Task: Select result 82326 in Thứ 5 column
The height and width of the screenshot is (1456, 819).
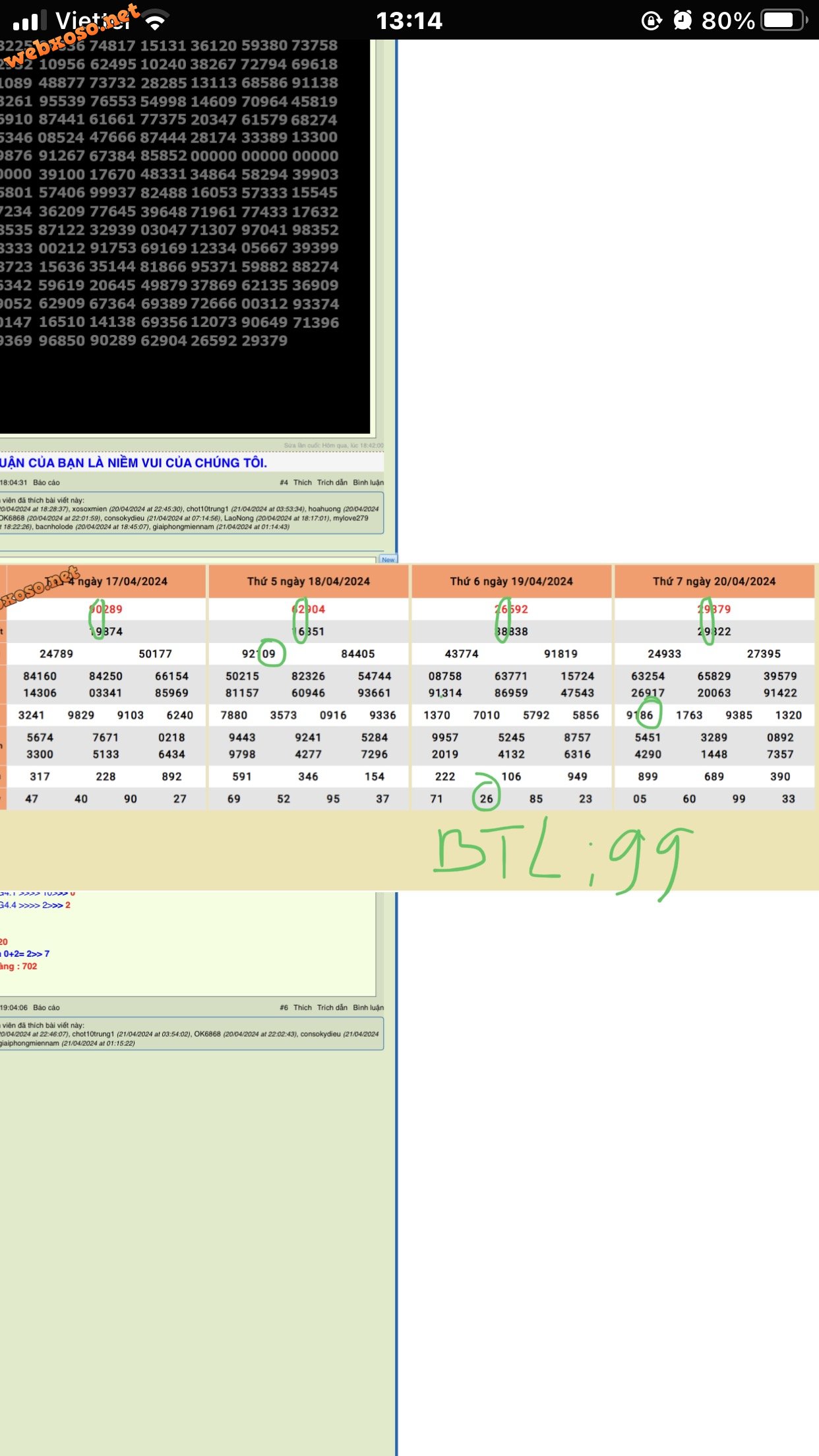Action: click(x=308, y=677)
